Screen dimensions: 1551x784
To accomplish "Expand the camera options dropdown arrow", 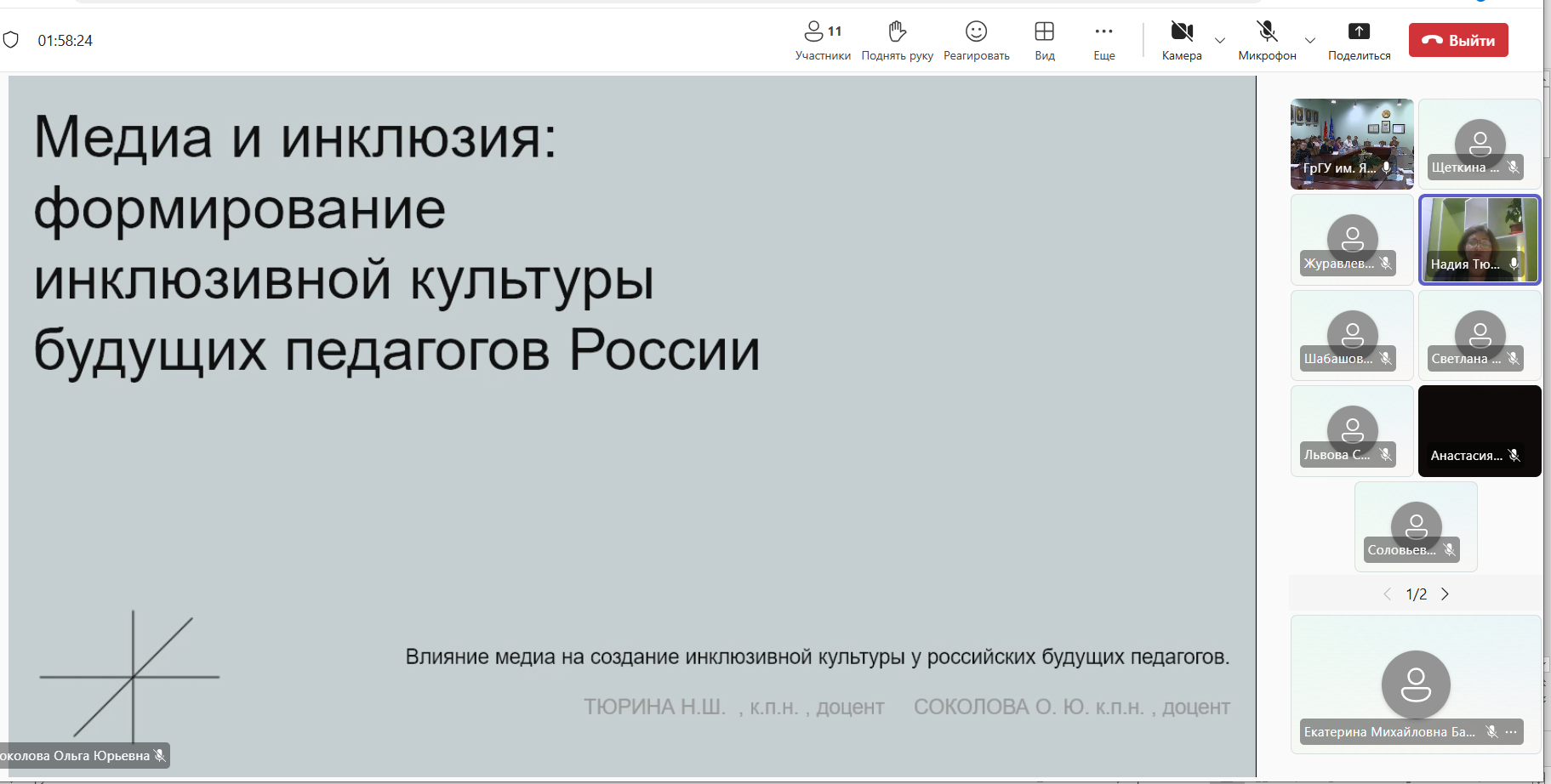I will [x=1220, y=41].
